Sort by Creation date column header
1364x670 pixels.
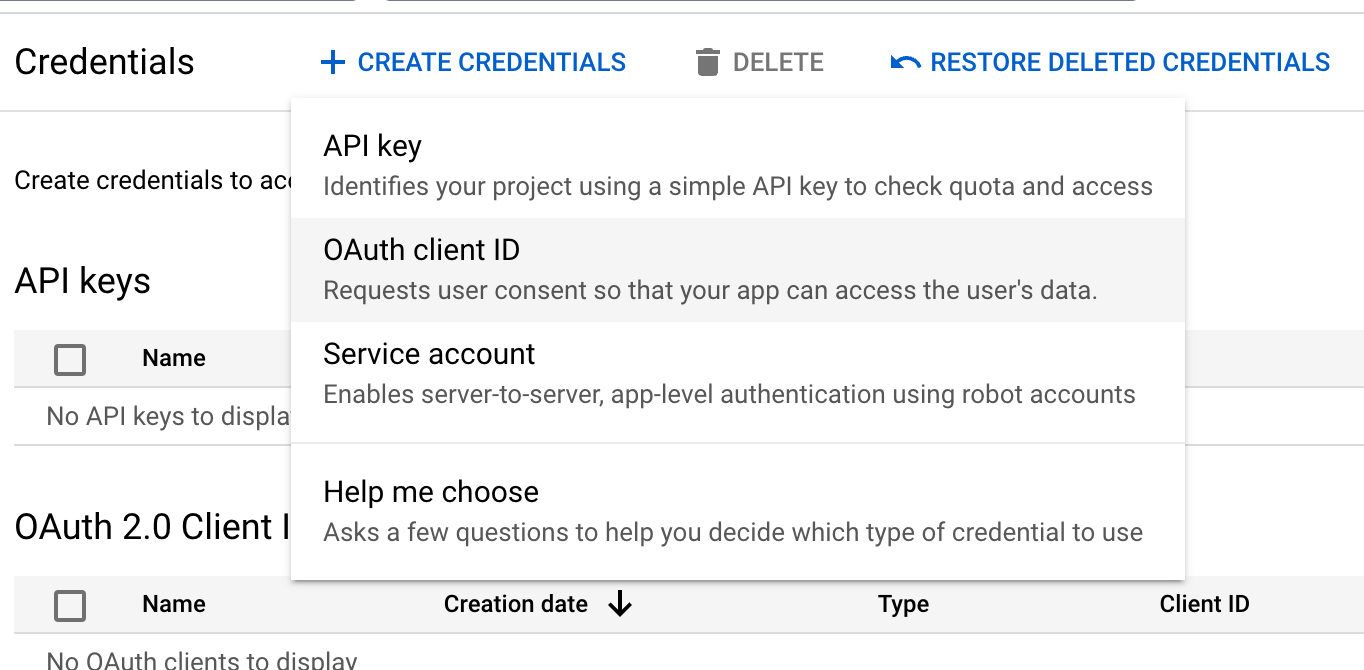pos(516,604)
